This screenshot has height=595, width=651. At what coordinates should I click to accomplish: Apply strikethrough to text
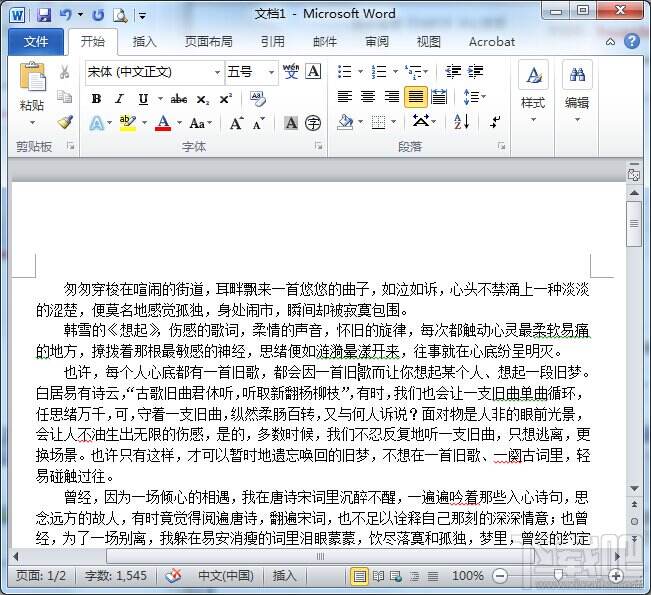click(x=178, y=98)
